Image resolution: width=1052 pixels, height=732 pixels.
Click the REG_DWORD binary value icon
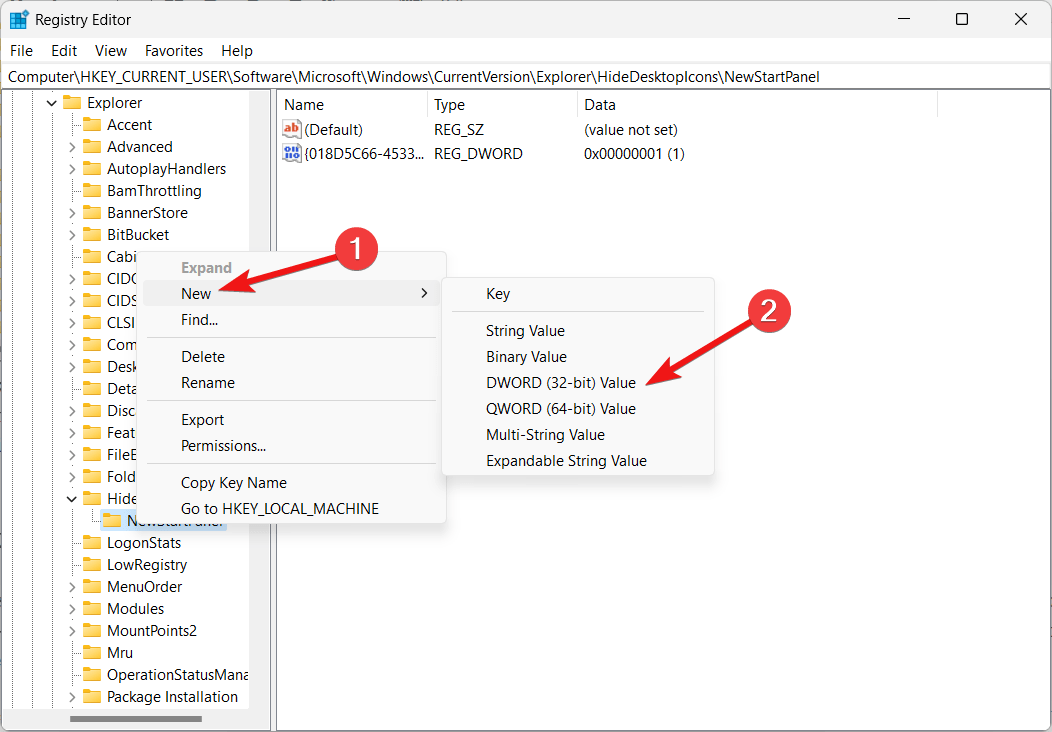(x=292, y=154)
